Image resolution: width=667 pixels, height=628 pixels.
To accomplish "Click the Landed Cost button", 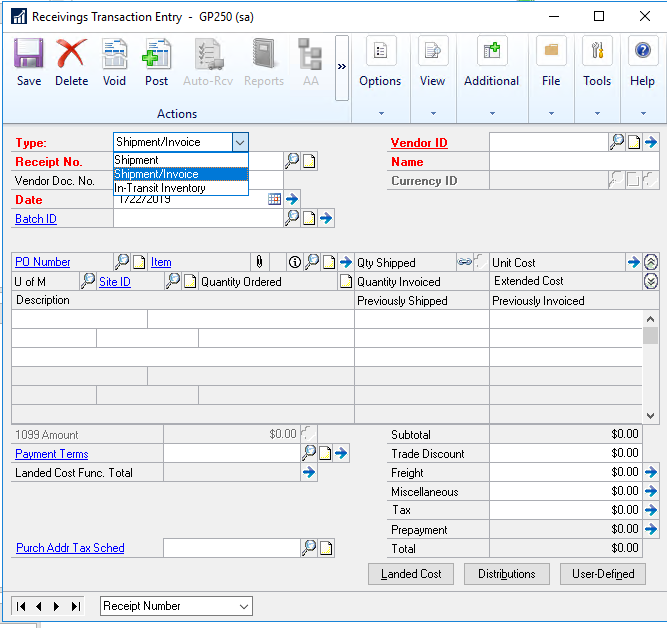I will click(410, 574).
